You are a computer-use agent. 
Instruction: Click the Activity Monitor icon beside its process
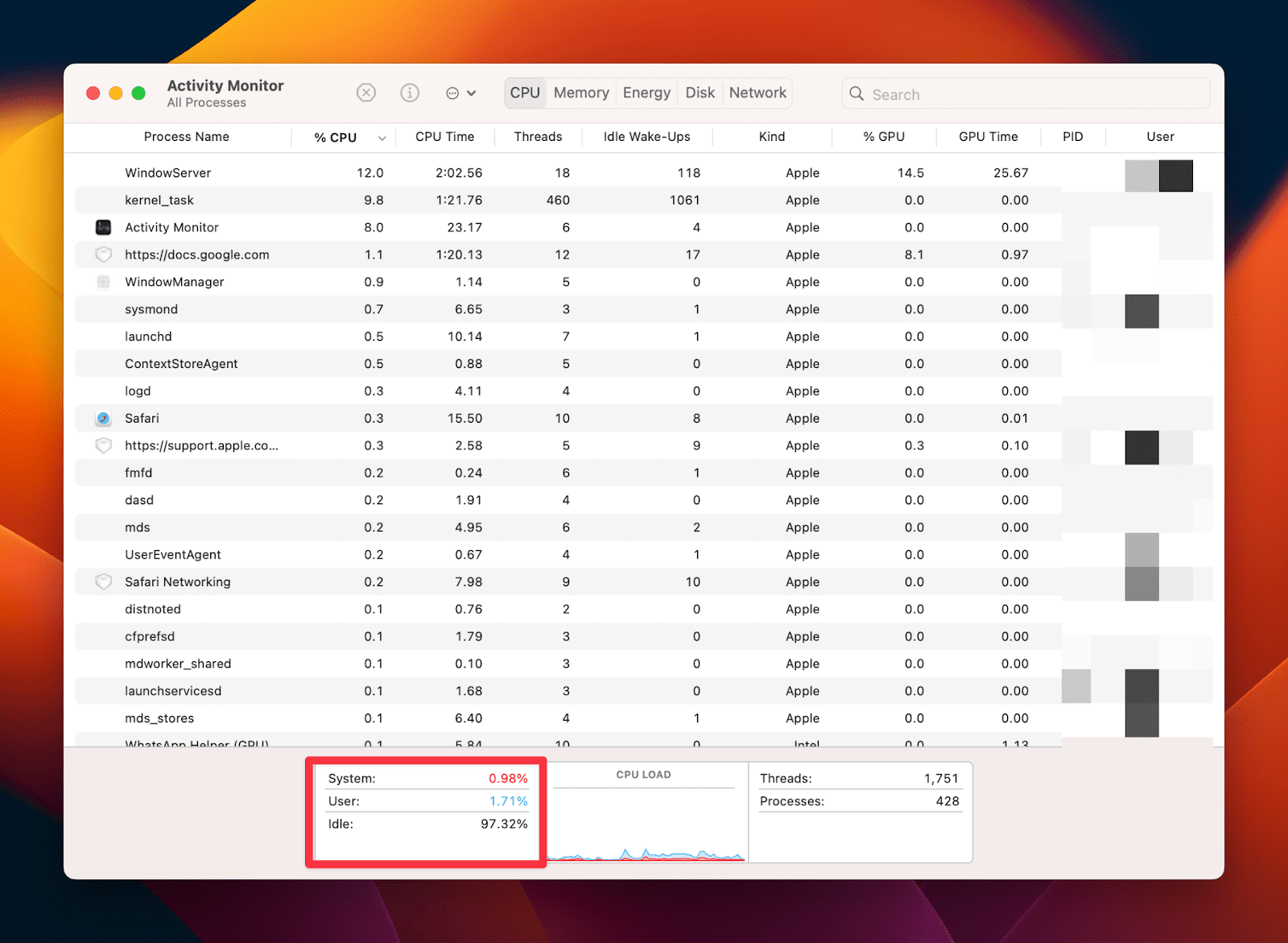tap(103, 227)
